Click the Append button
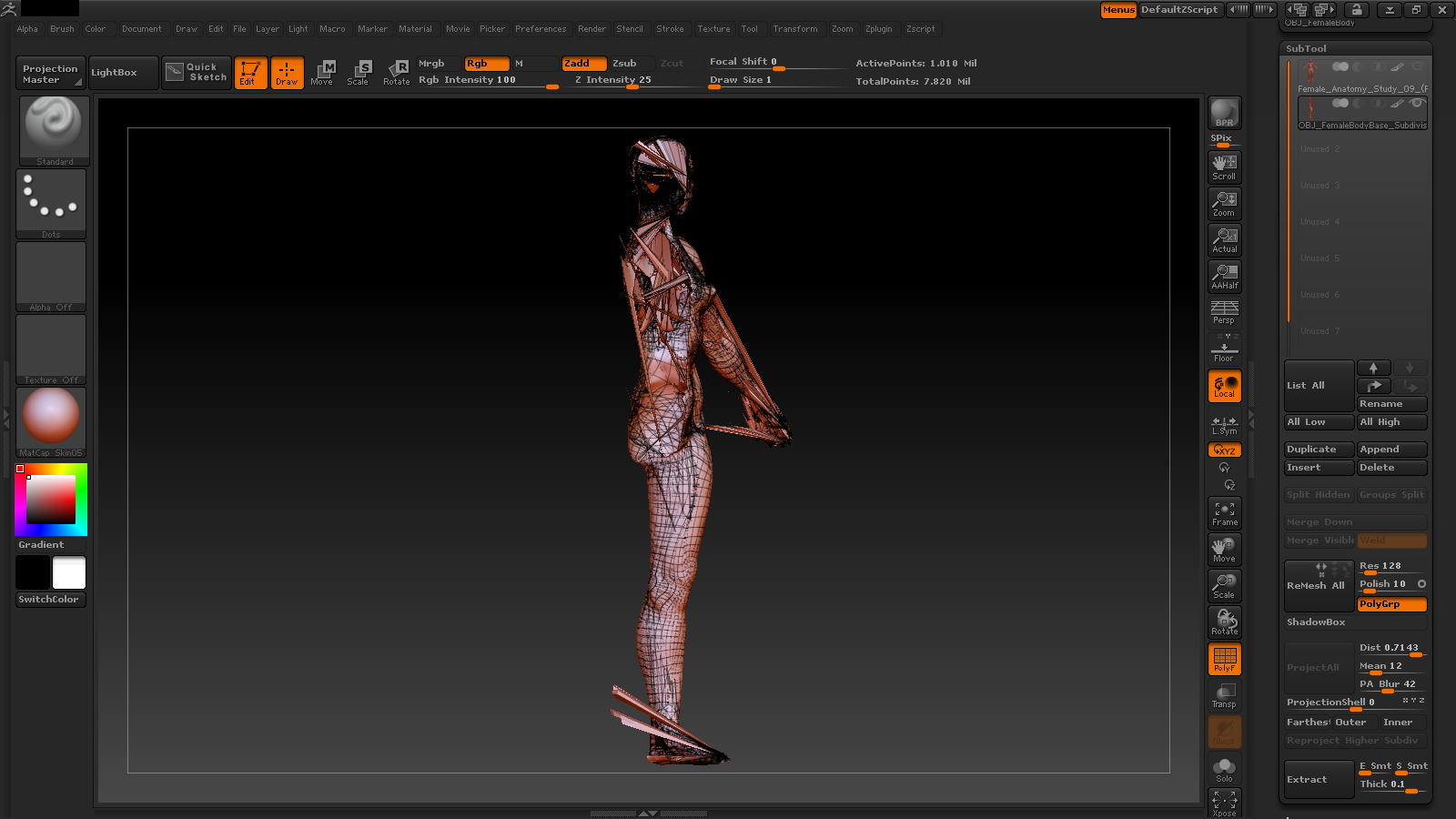Image resolution: width=1456 pixels, height=819 pixels. pos(1391,450)
